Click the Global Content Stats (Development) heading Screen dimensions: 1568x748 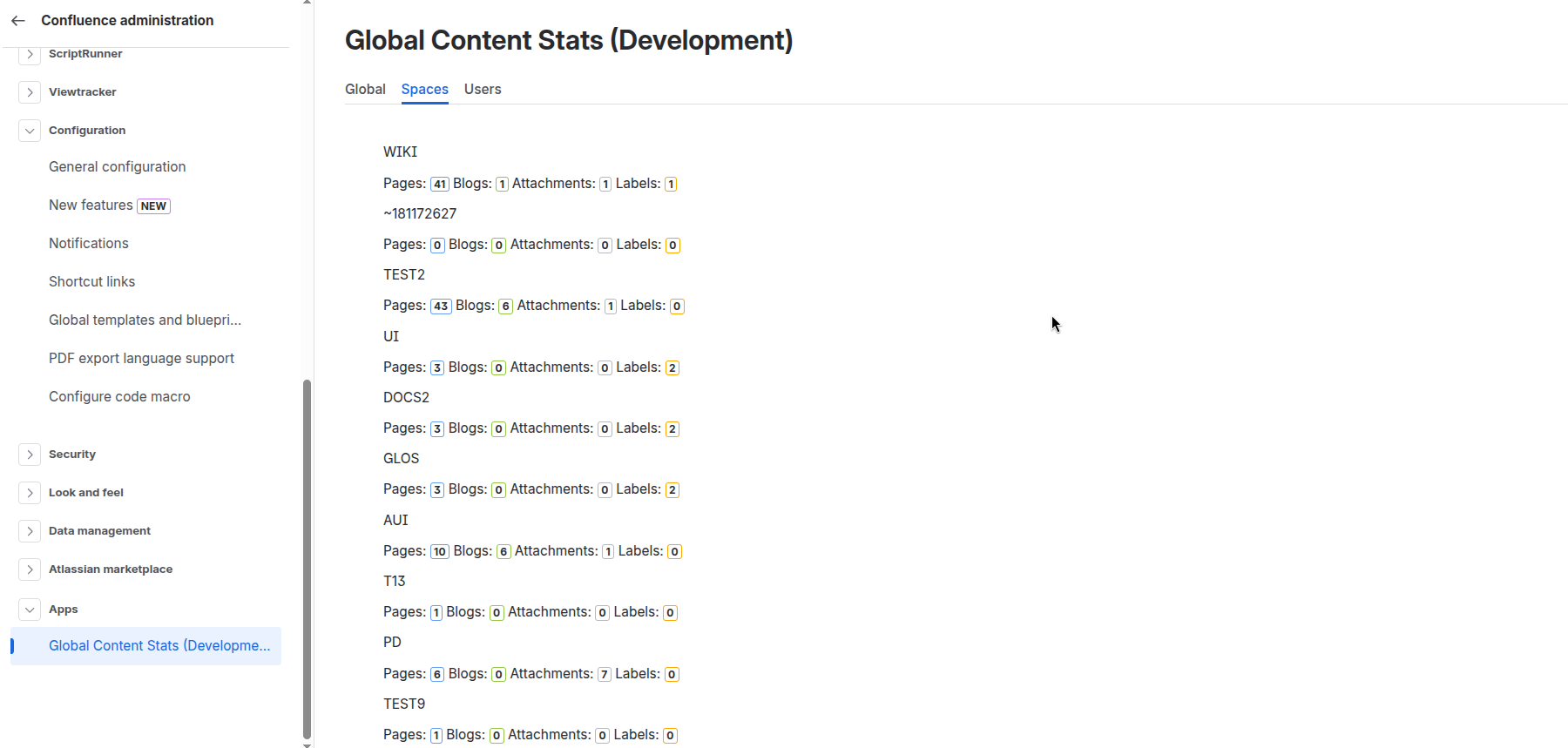click(569, 41)
